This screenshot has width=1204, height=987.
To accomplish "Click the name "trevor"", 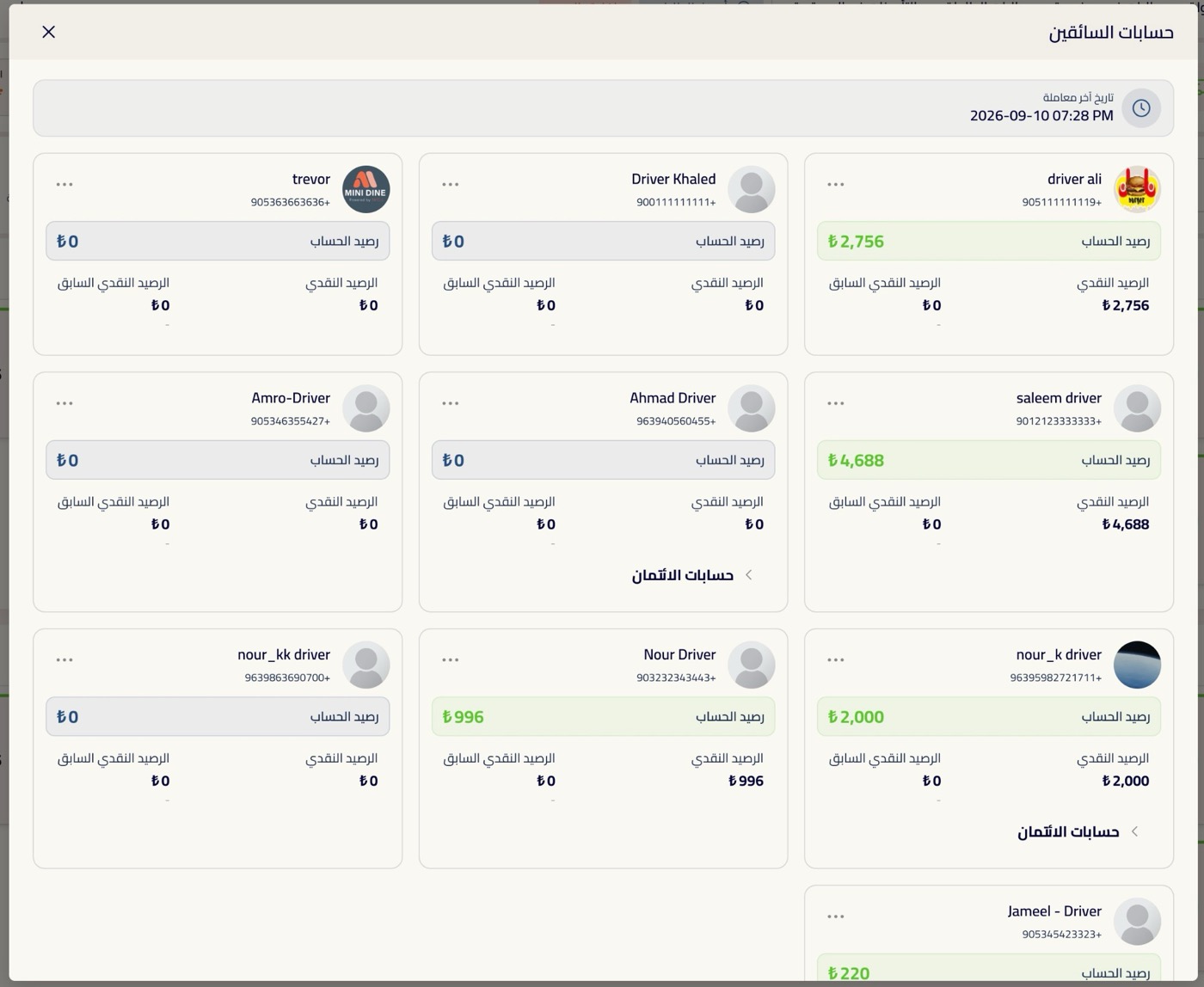I will pos(311,179).
